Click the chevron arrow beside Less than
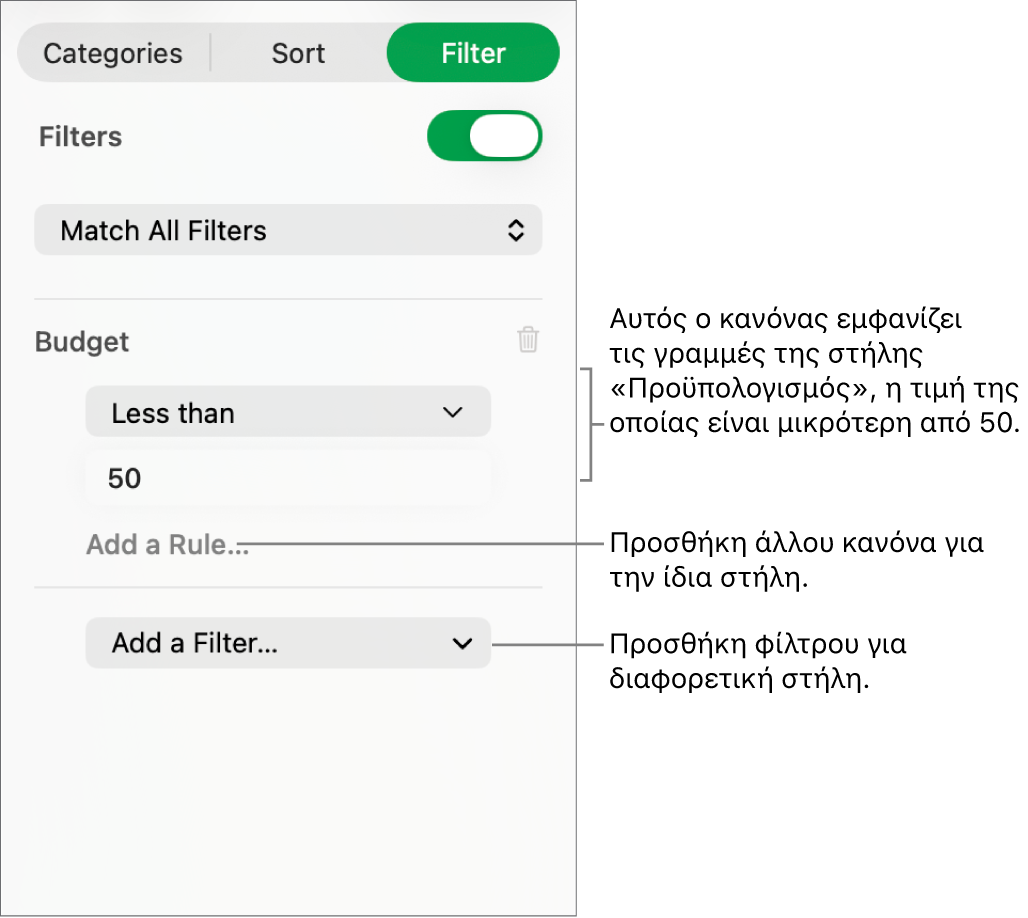The height and width of the screenshot is (918, 1028). coord(453,412)
